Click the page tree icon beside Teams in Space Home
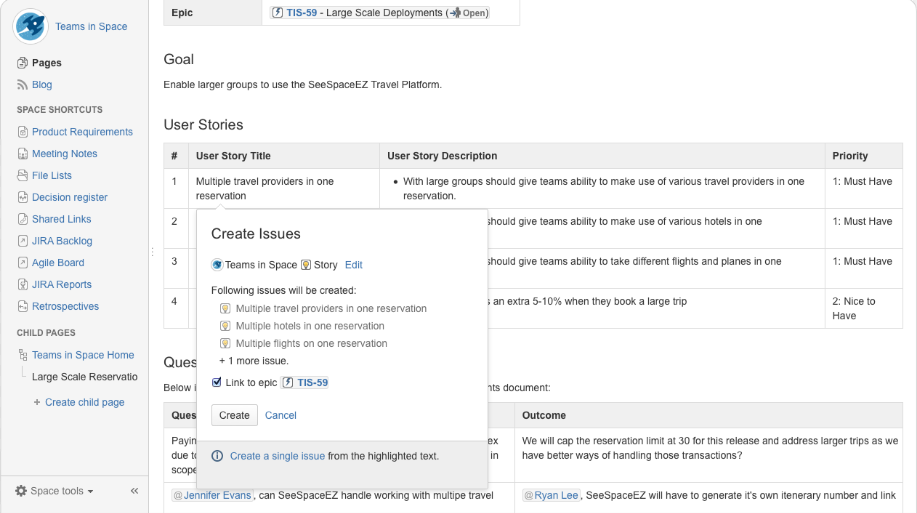Screen dimensions: 917x513 (23, 355)
